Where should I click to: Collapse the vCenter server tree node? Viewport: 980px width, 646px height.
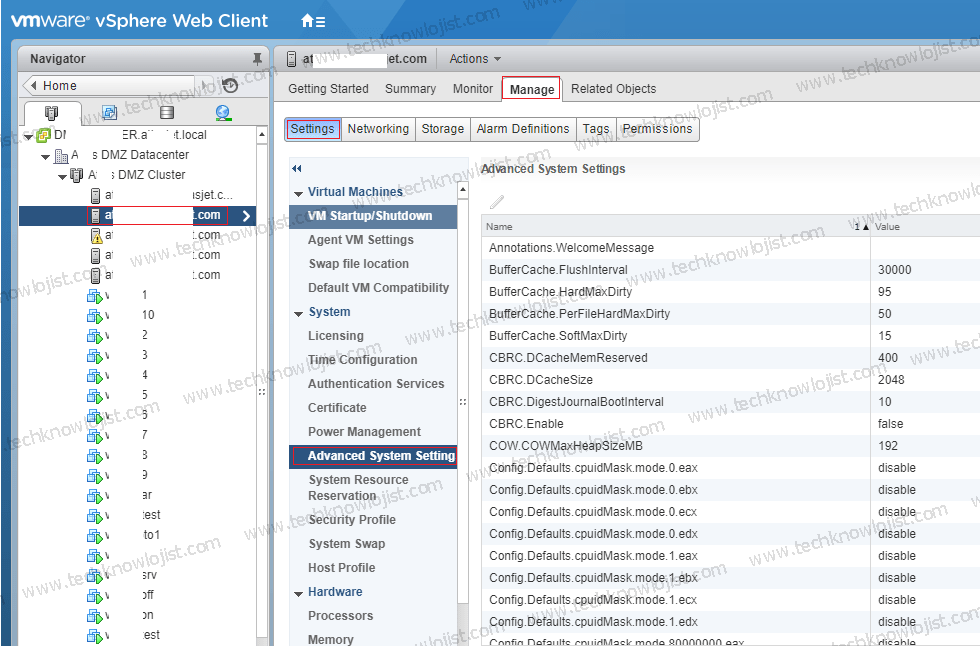click(x=28, y=136)
